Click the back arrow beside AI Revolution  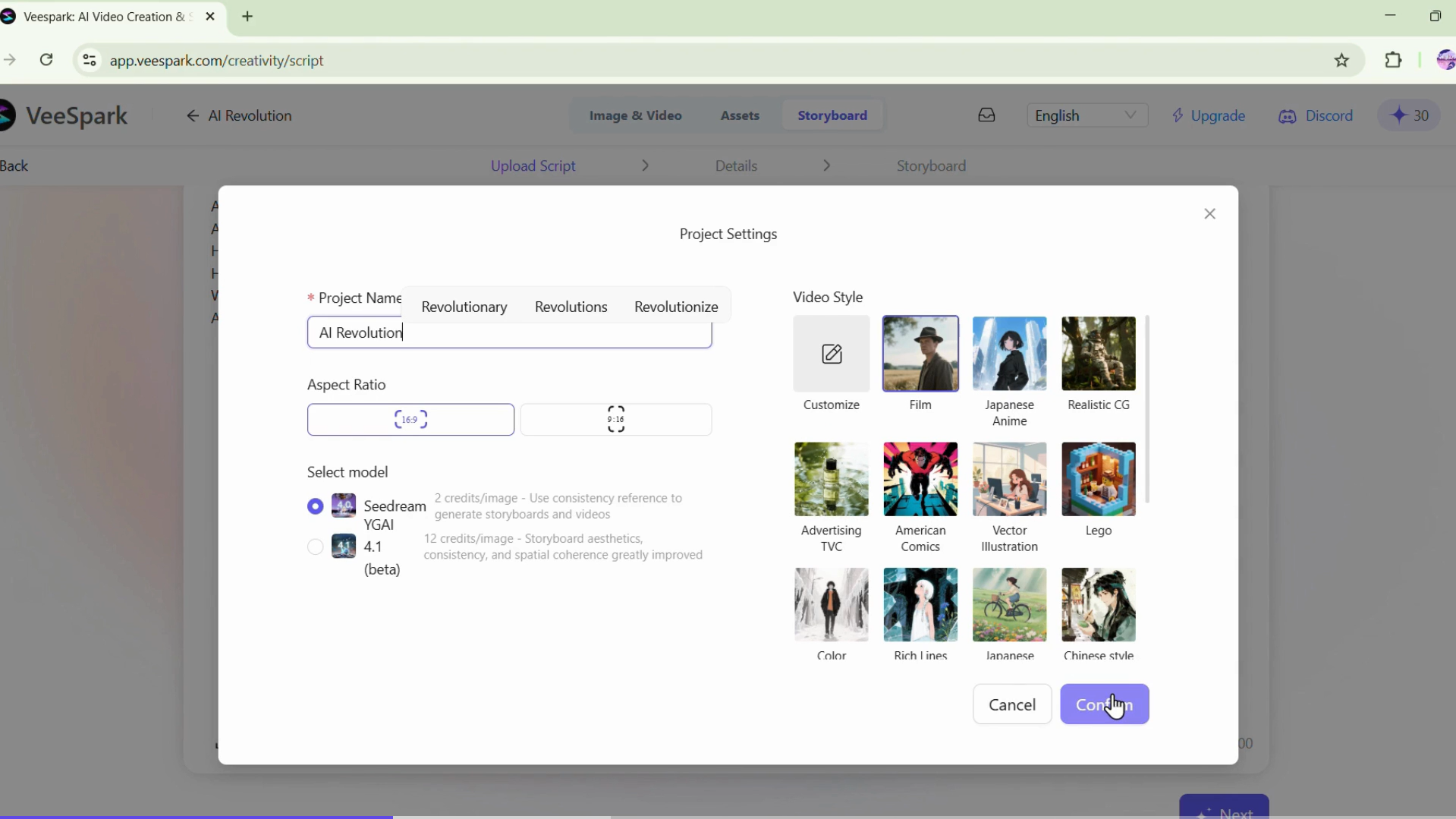(193, 115)
